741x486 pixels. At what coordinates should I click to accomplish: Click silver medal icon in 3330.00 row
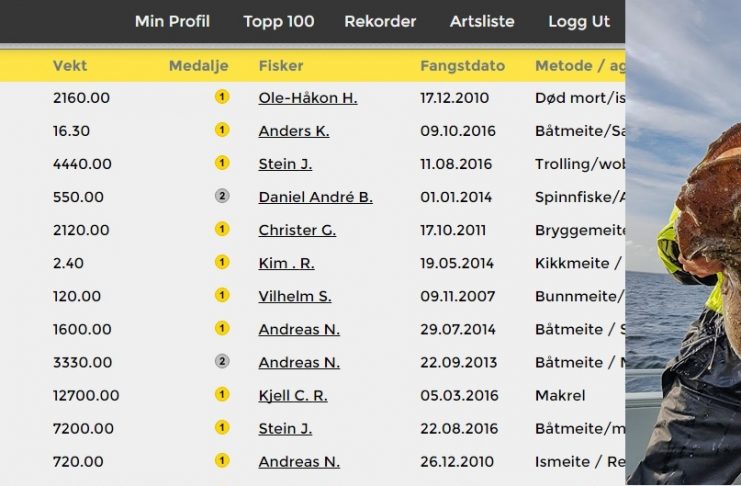(x=222, y=362)
